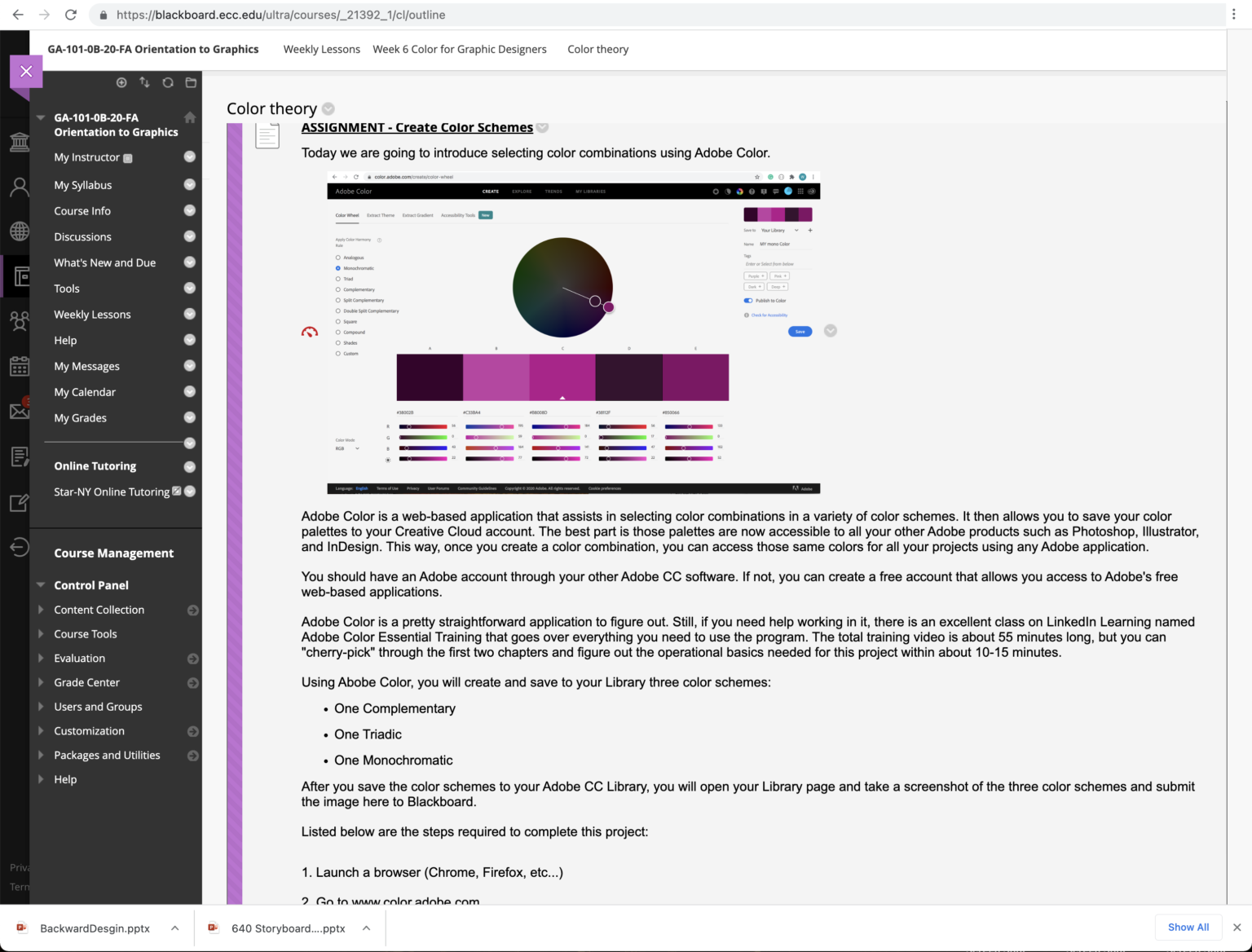Open options chevron next to Color theory heading

click(328, 109)
